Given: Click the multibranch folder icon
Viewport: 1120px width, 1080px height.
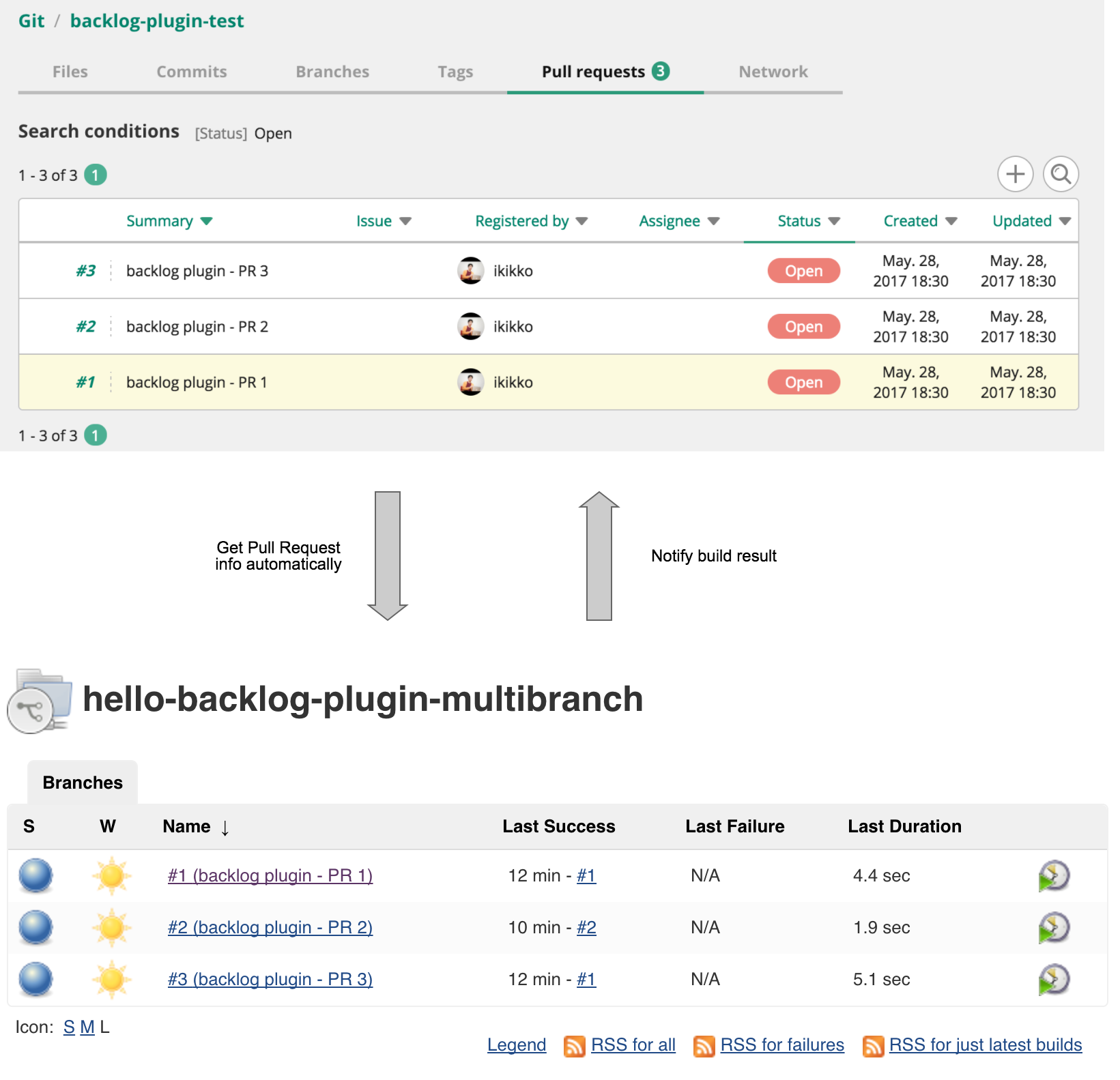Looking at the screenshot, I should coord(40,701).
